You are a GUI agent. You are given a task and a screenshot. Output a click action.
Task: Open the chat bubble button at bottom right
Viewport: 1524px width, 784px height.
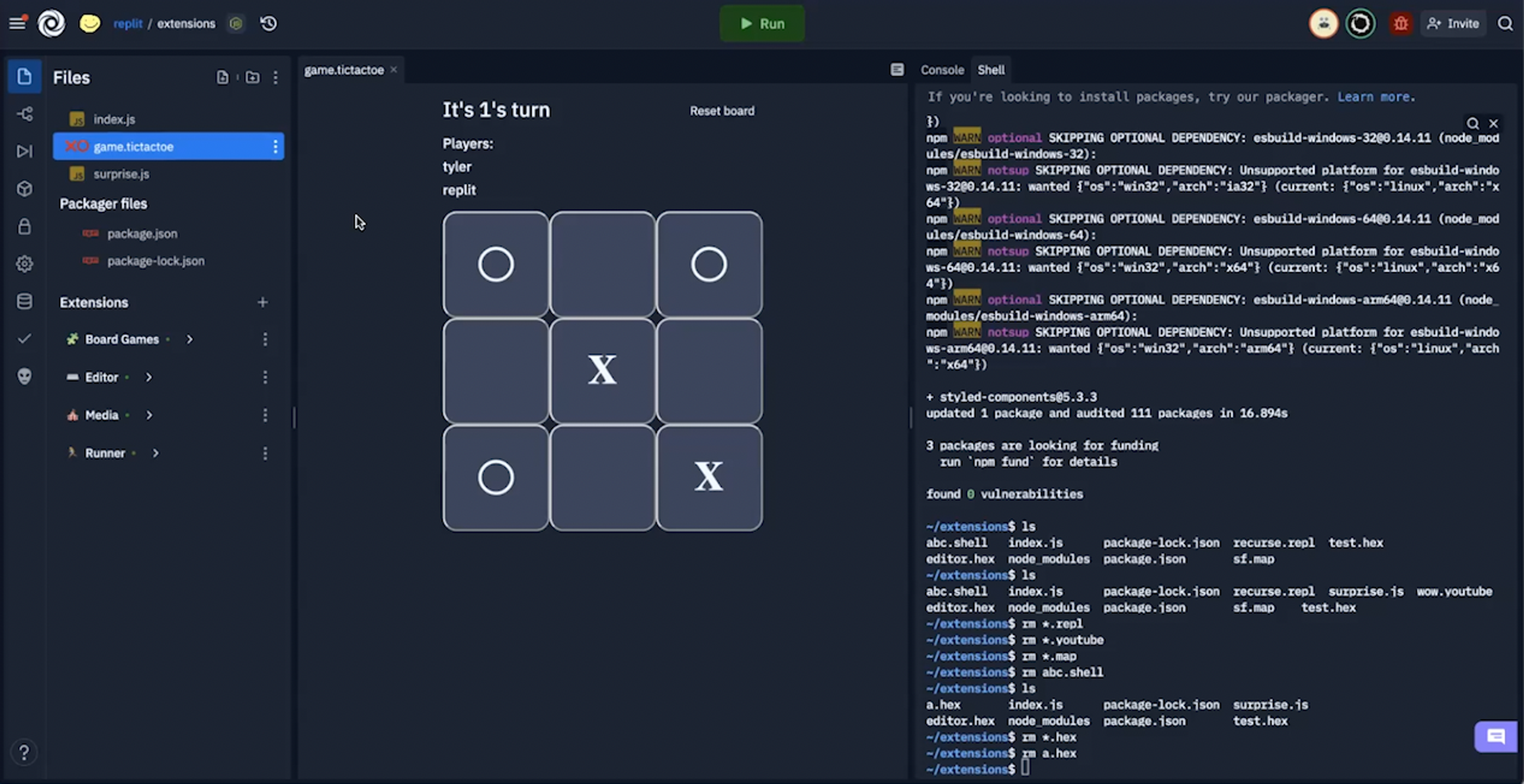(x=1495, y=736)
